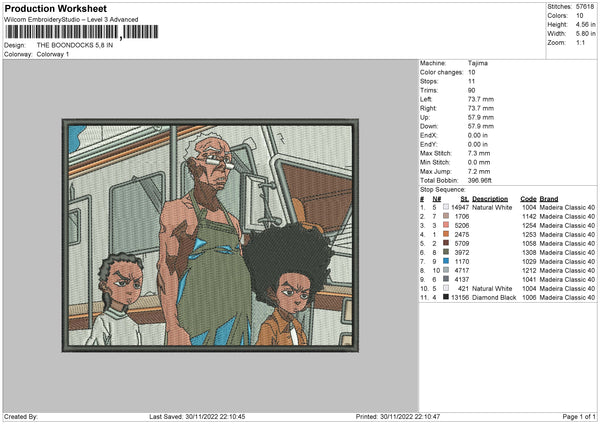This screenshot has width=600, height=424.
Task: Click the Production Worksheet title
Action: click(55, 8)
